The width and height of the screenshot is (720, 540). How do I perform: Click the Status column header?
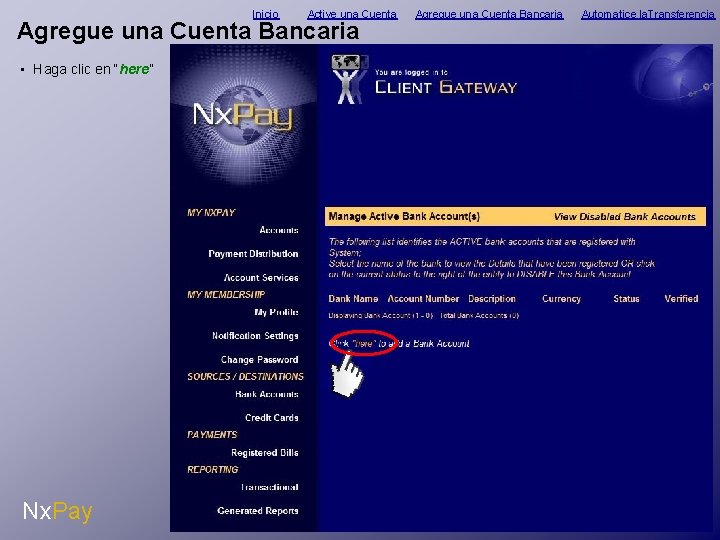(x=626, y=299)
